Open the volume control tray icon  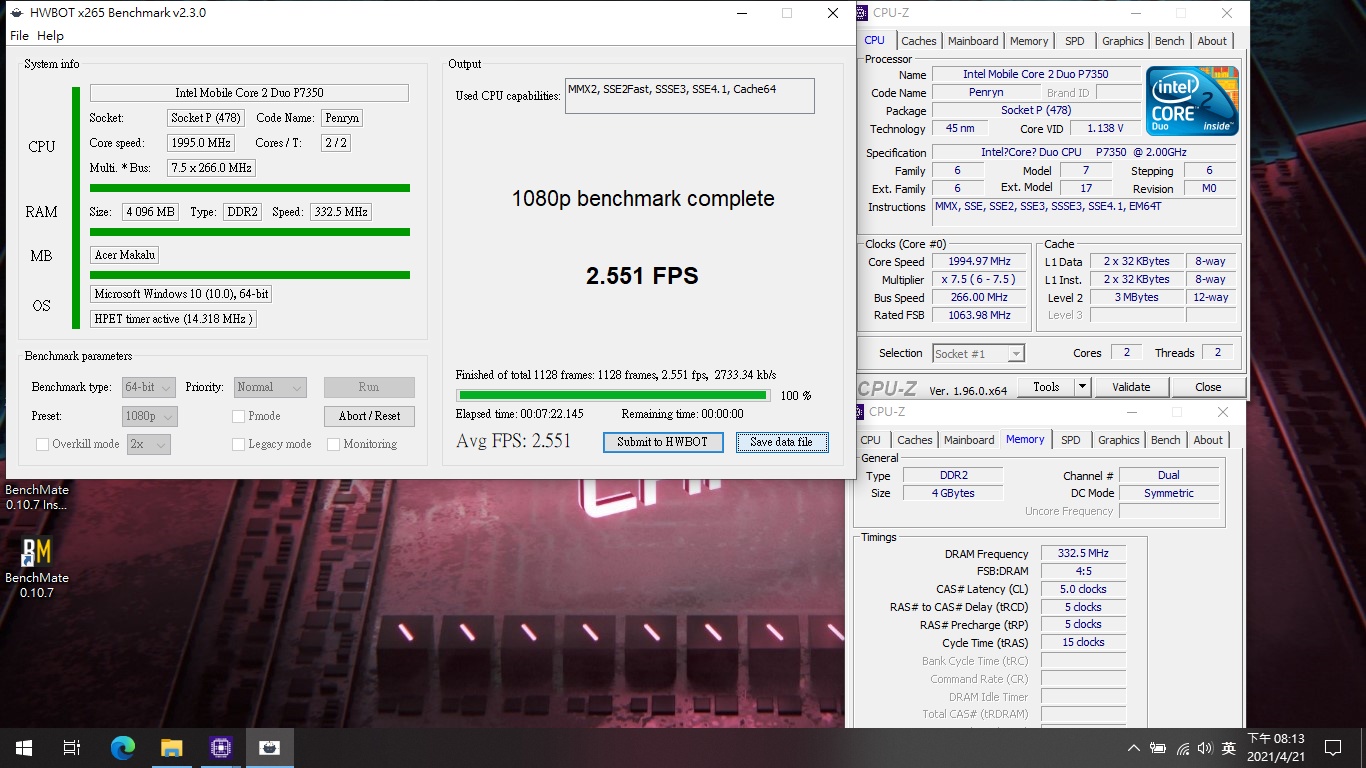(x=1205, y=748)
